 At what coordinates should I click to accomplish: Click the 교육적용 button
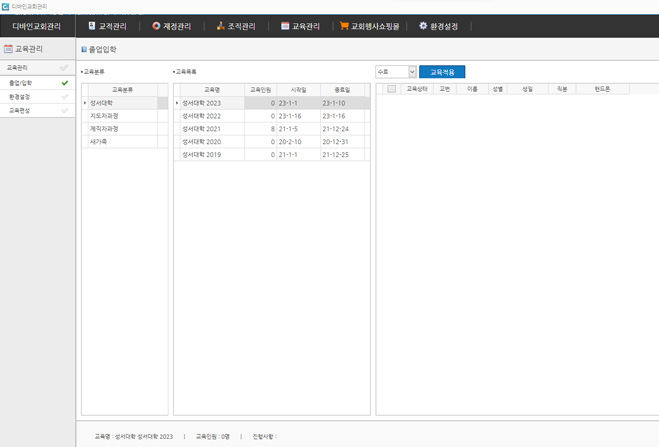click(x=442, y=72)
